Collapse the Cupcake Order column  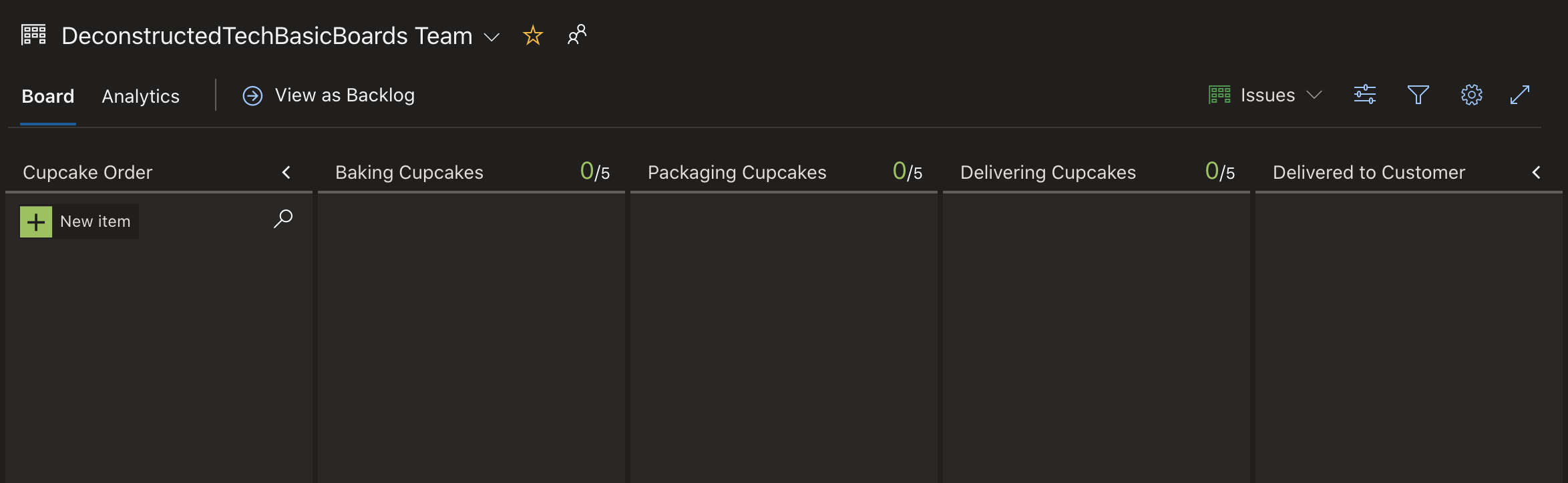point(286,172)
